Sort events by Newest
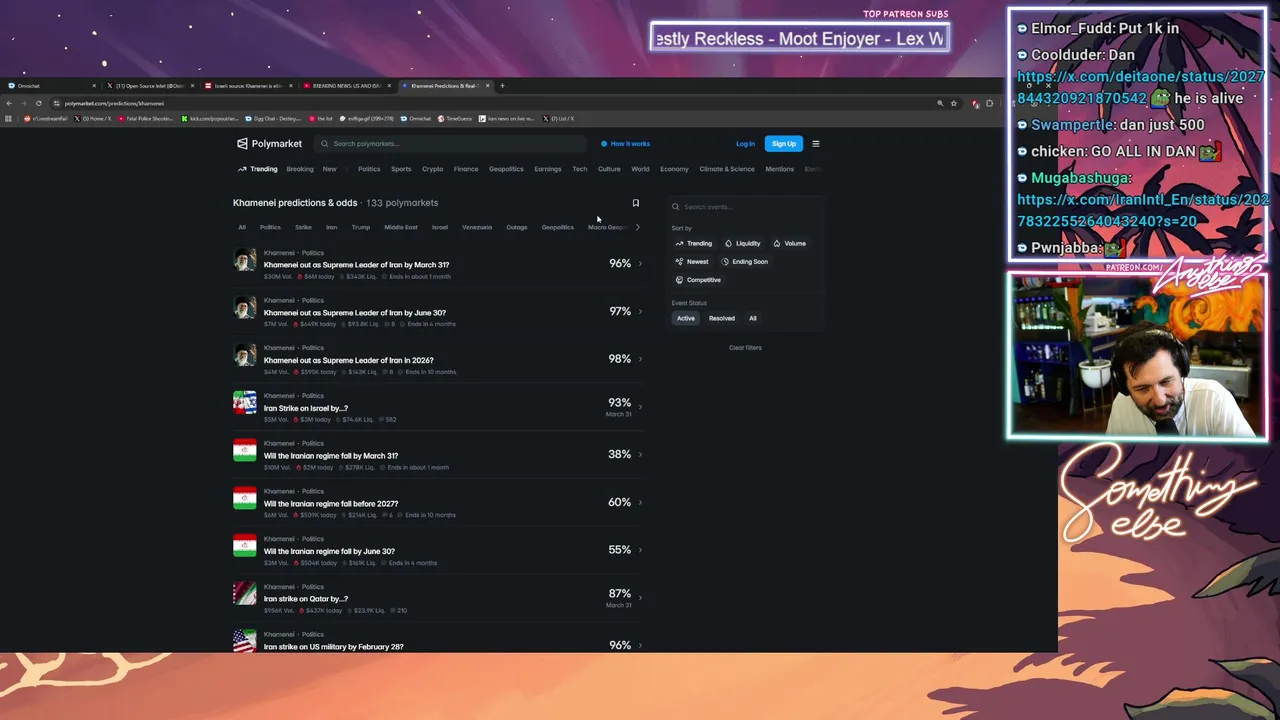1280x720 pixels. pyautogui.click(x=692, y=262)
